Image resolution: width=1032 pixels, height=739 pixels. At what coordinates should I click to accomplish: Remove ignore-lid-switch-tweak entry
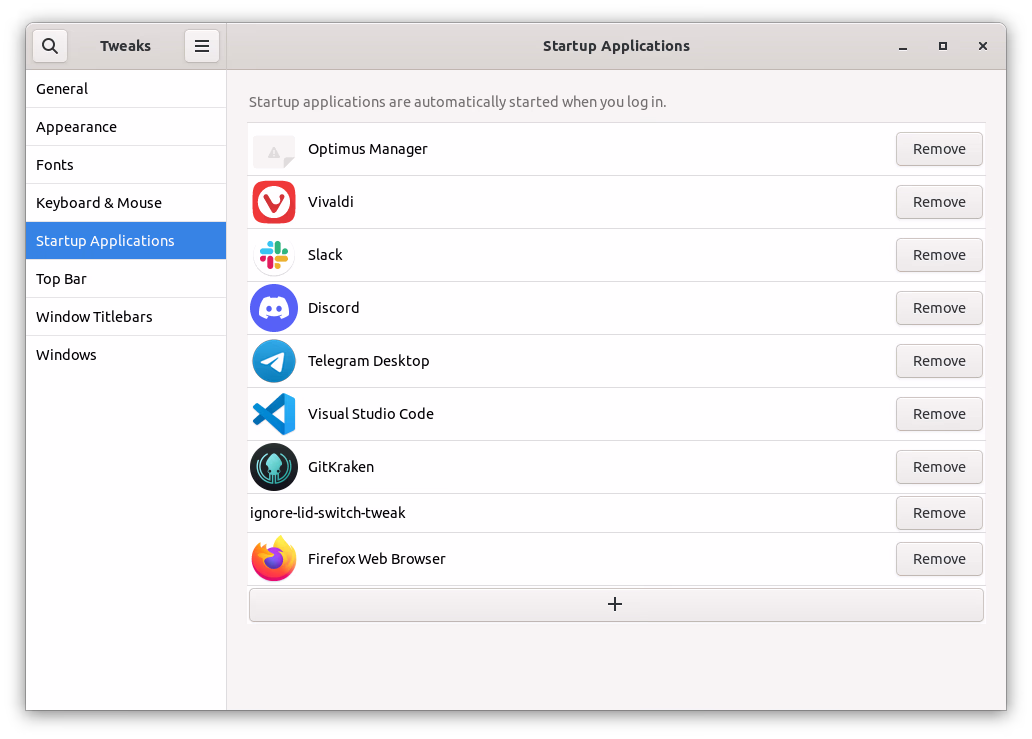(x=939, y=513)
